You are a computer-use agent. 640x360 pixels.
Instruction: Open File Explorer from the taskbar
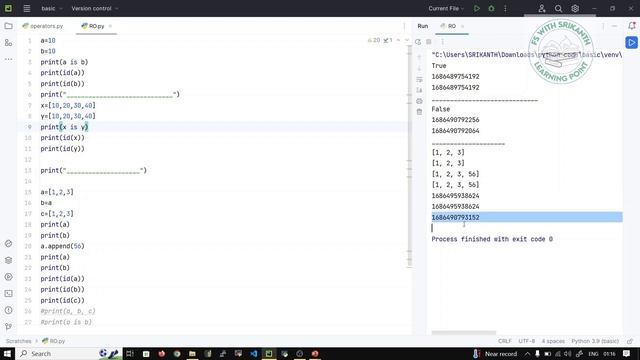tap(192, 353)
